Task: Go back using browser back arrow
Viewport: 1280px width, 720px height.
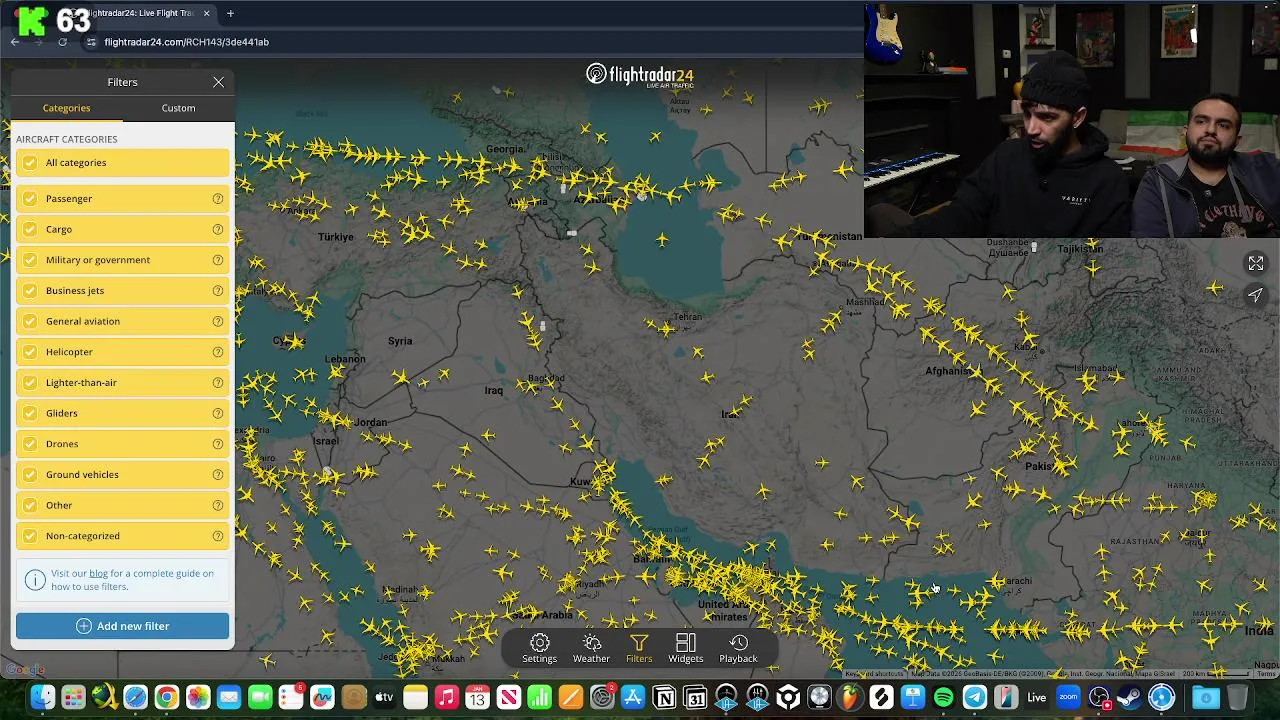Action: click(15, 42)
